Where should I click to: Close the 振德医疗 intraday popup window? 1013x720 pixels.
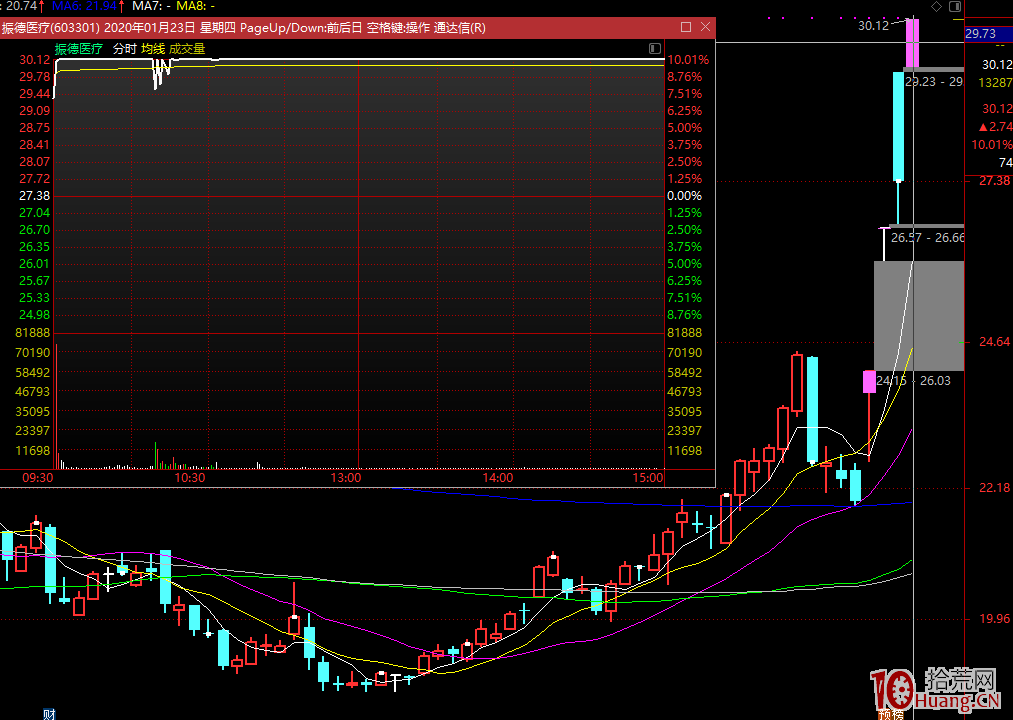(x=705, y=27)
